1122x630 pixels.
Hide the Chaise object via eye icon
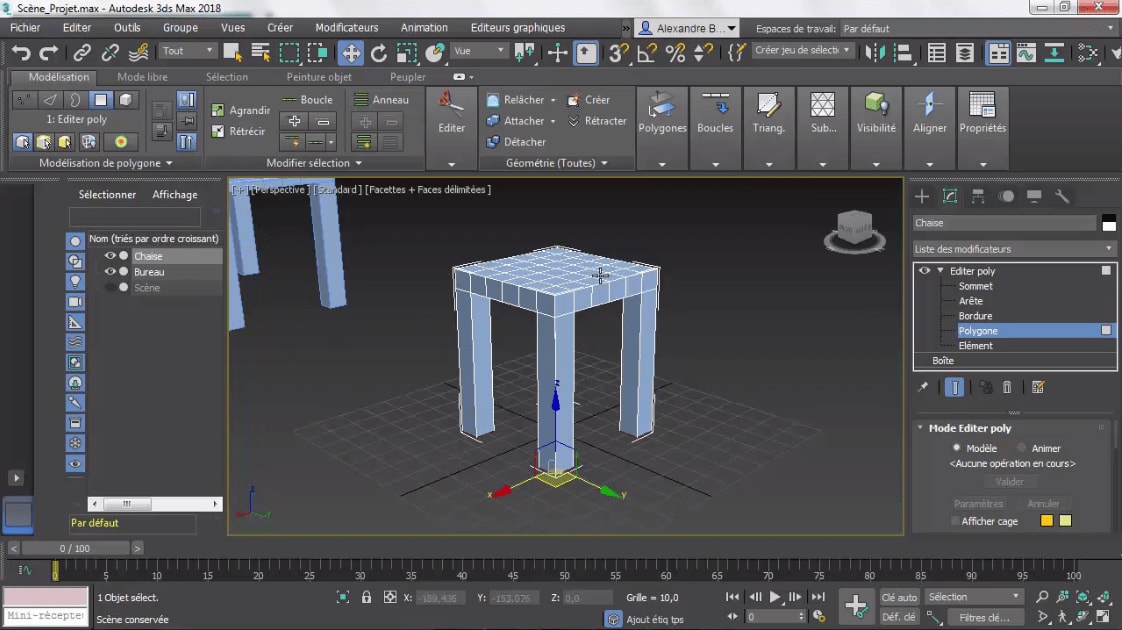[110, 256]
